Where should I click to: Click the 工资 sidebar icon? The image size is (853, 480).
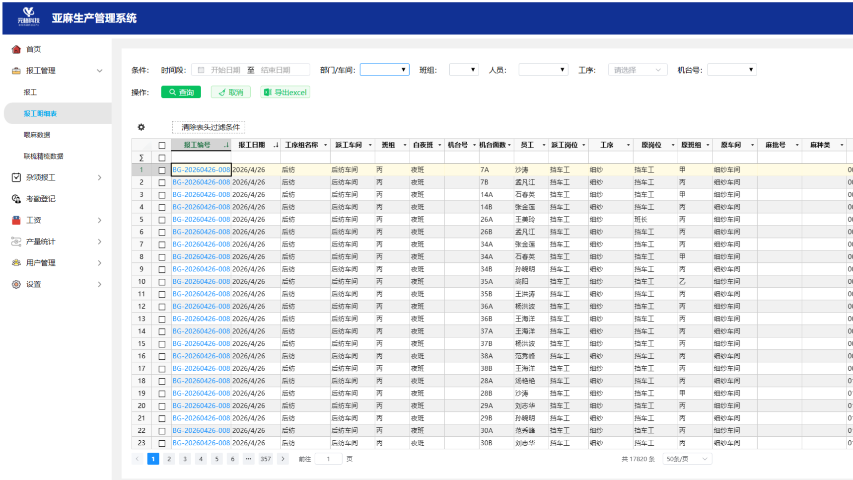pos(16,220)
